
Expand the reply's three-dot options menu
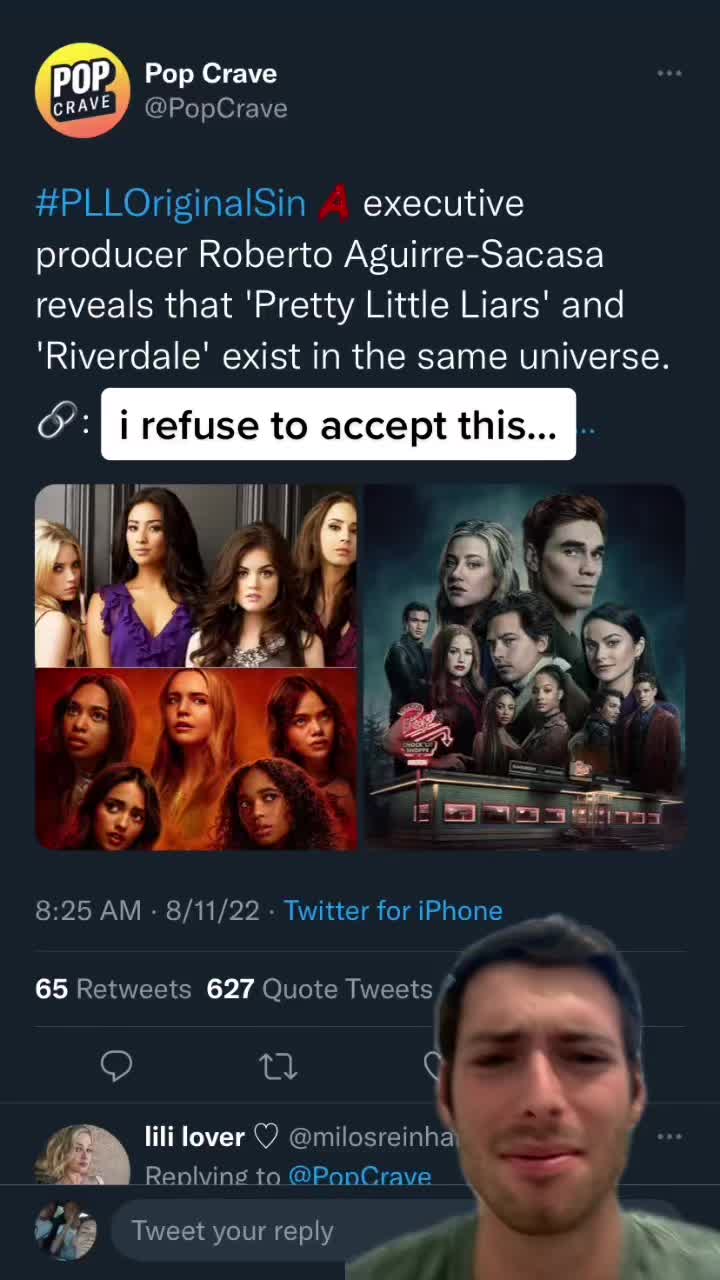pos(669,1136)
